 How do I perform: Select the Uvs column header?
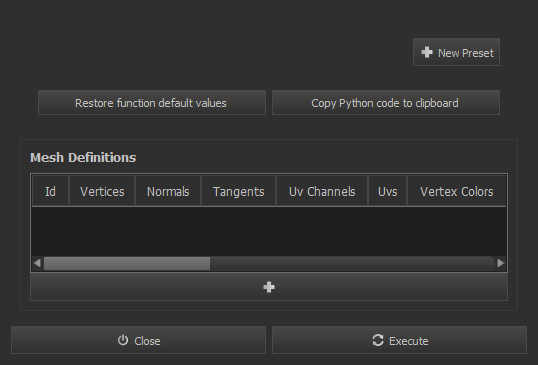387,191
